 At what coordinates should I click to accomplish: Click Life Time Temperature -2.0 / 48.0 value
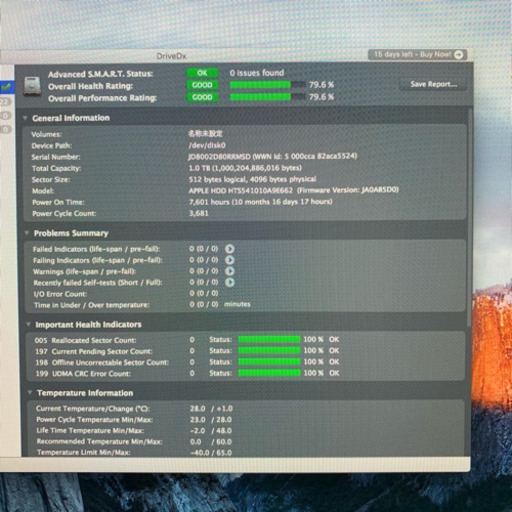211,431
